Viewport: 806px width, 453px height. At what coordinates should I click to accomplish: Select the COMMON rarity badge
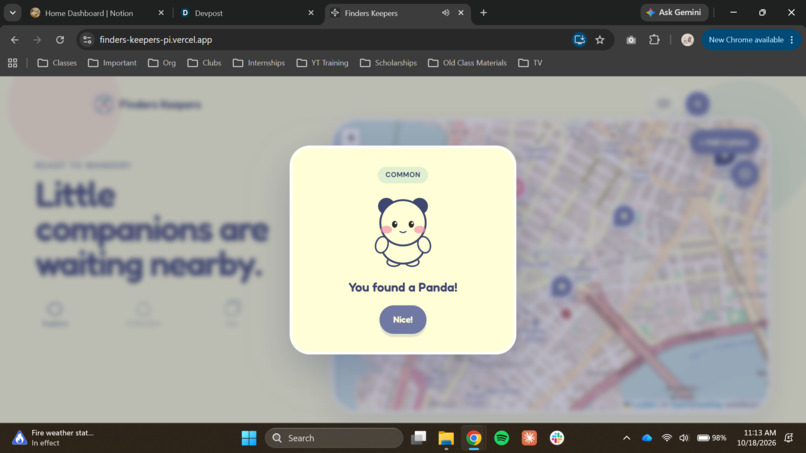(402, 175)
